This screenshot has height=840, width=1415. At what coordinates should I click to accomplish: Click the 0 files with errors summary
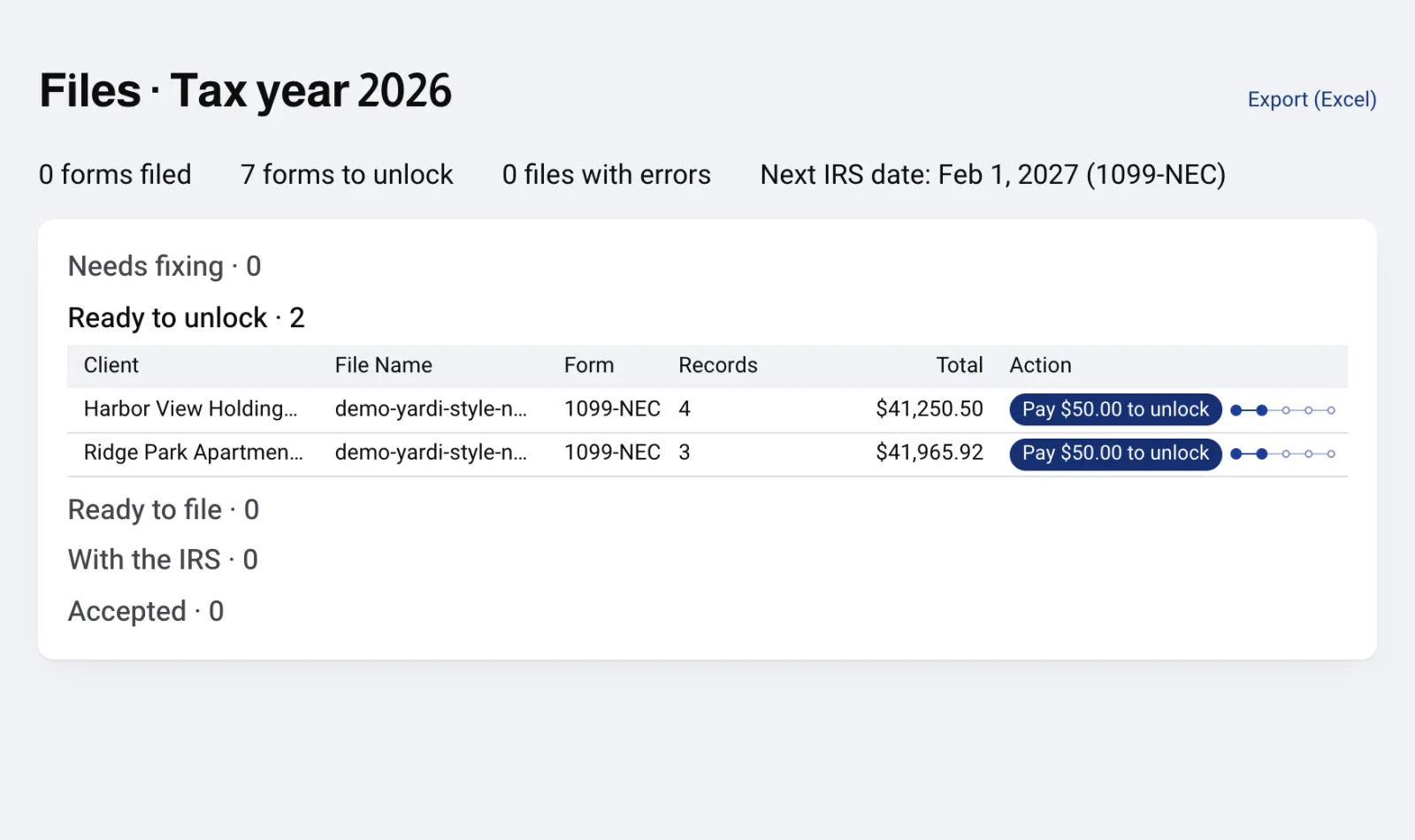[607, 174]
